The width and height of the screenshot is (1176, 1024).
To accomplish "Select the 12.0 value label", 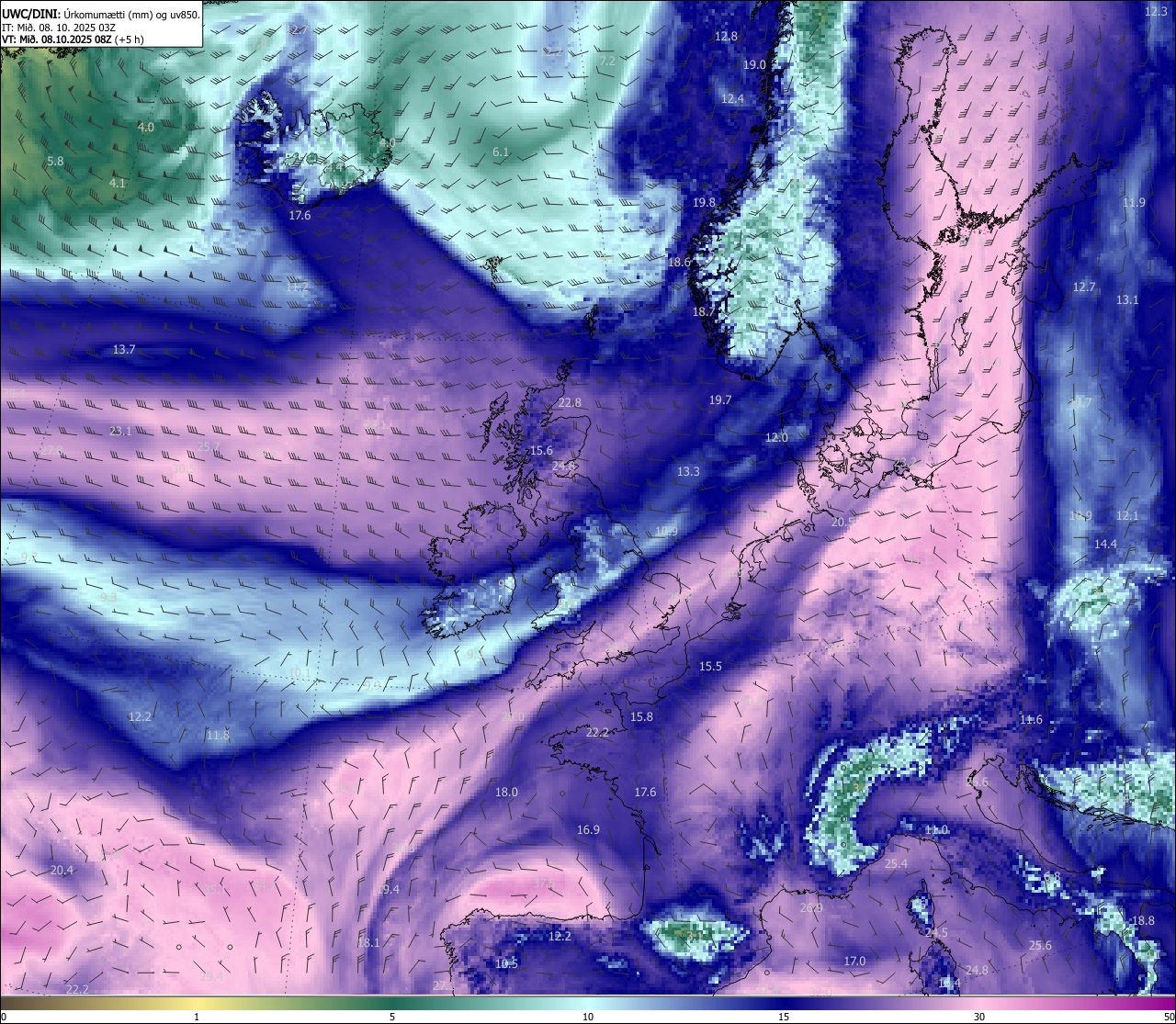I will pos(777,437).
